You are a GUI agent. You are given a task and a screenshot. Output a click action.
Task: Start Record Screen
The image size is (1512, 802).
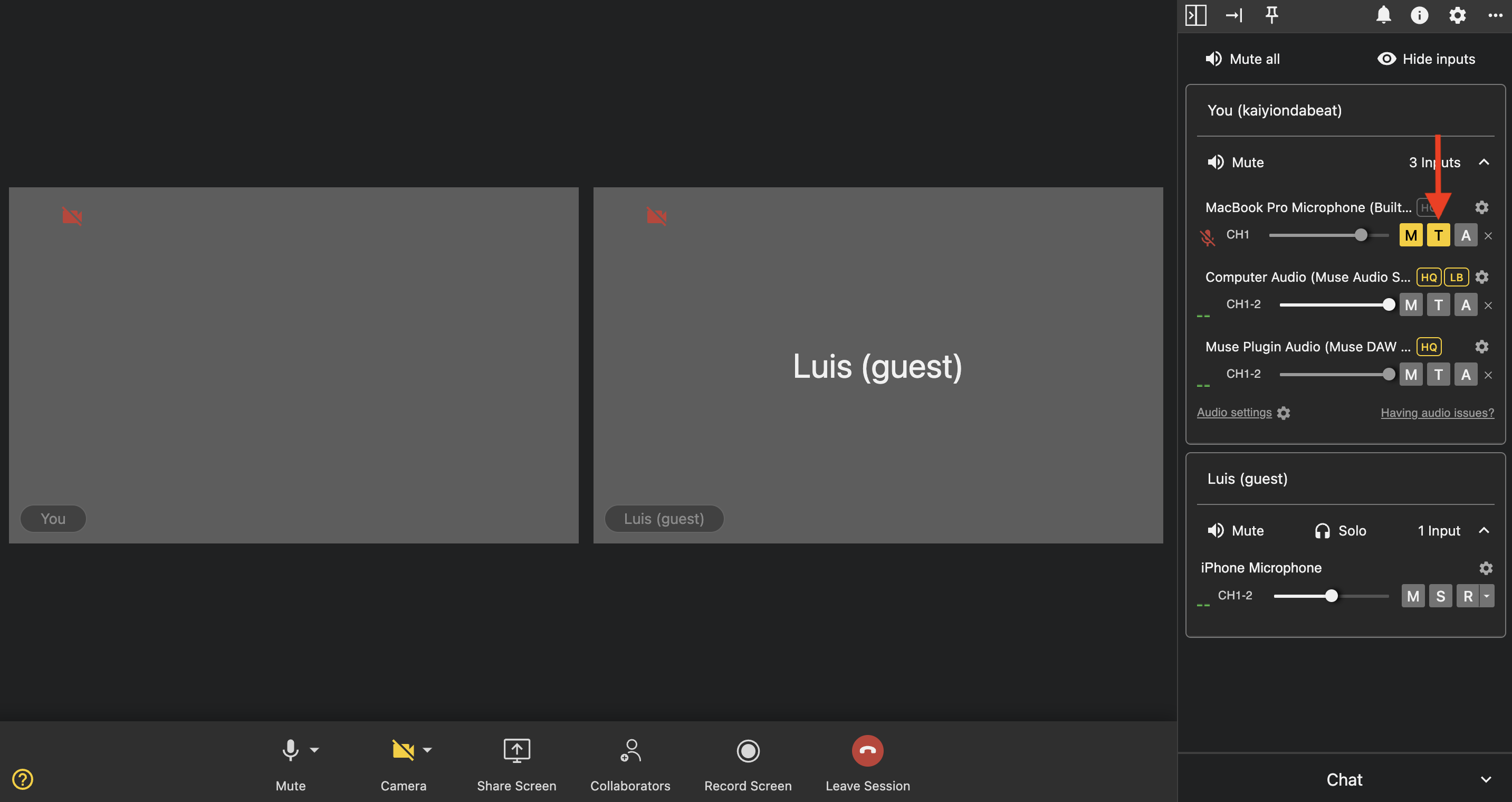(x=748, y=765)
